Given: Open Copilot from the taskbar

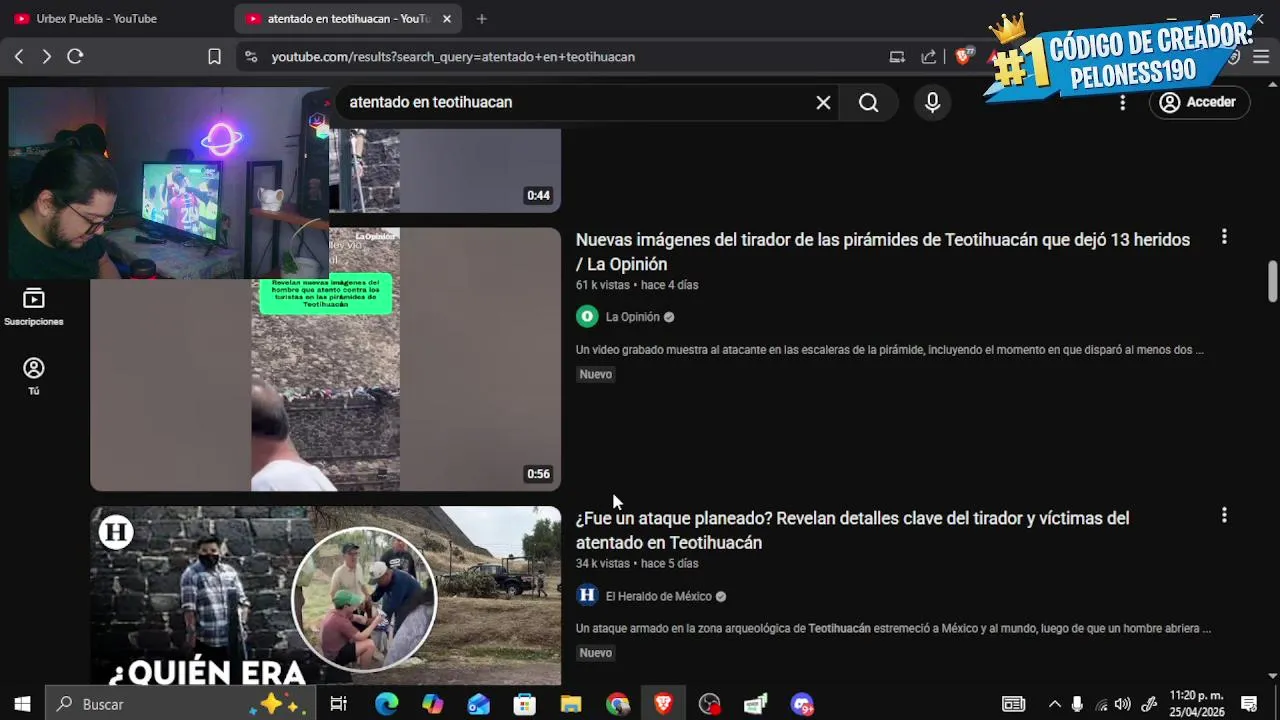Looking at the screenshot, I should tap(432, 704).
